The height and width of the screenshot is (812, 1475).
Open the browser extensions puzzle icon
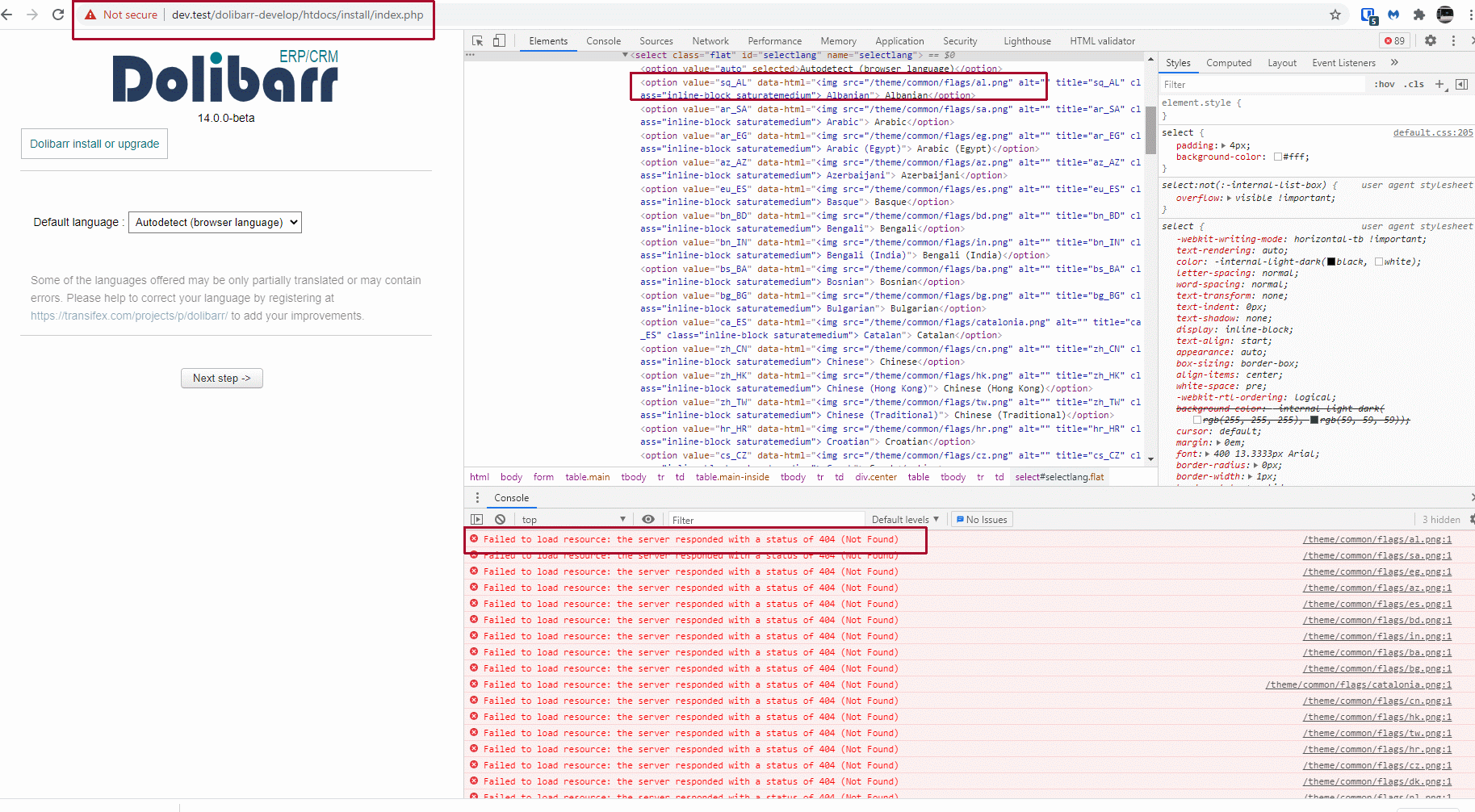point(1419,15)
